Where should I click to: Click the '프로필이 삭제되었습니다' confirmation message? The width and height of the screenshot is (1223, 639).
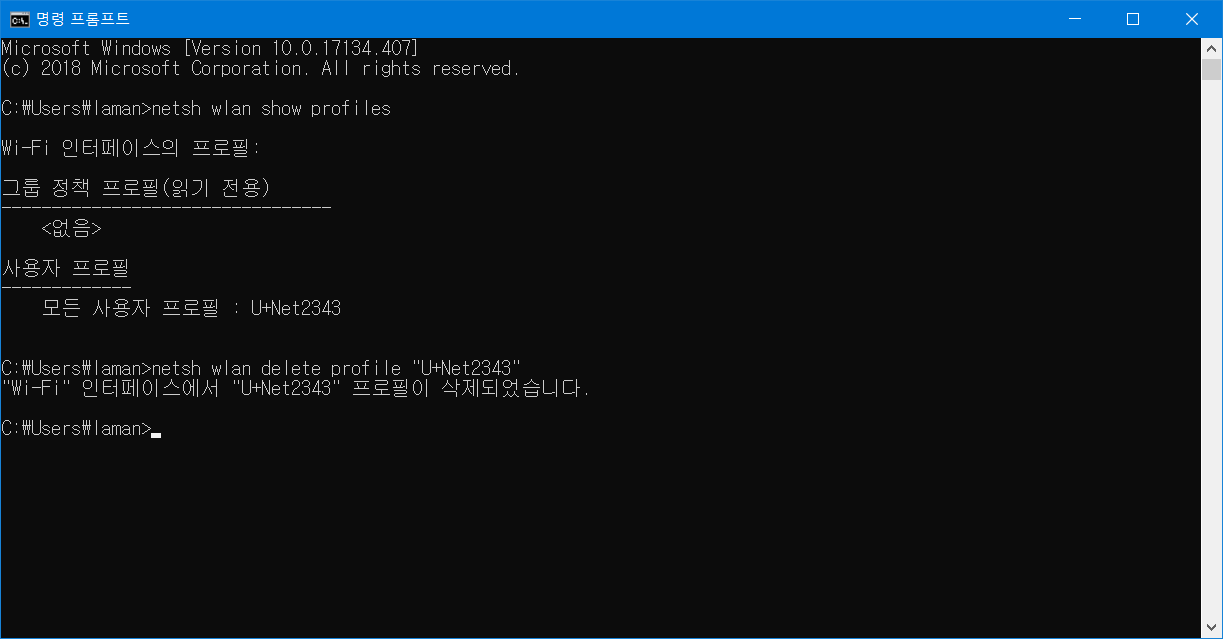[471, 388]
